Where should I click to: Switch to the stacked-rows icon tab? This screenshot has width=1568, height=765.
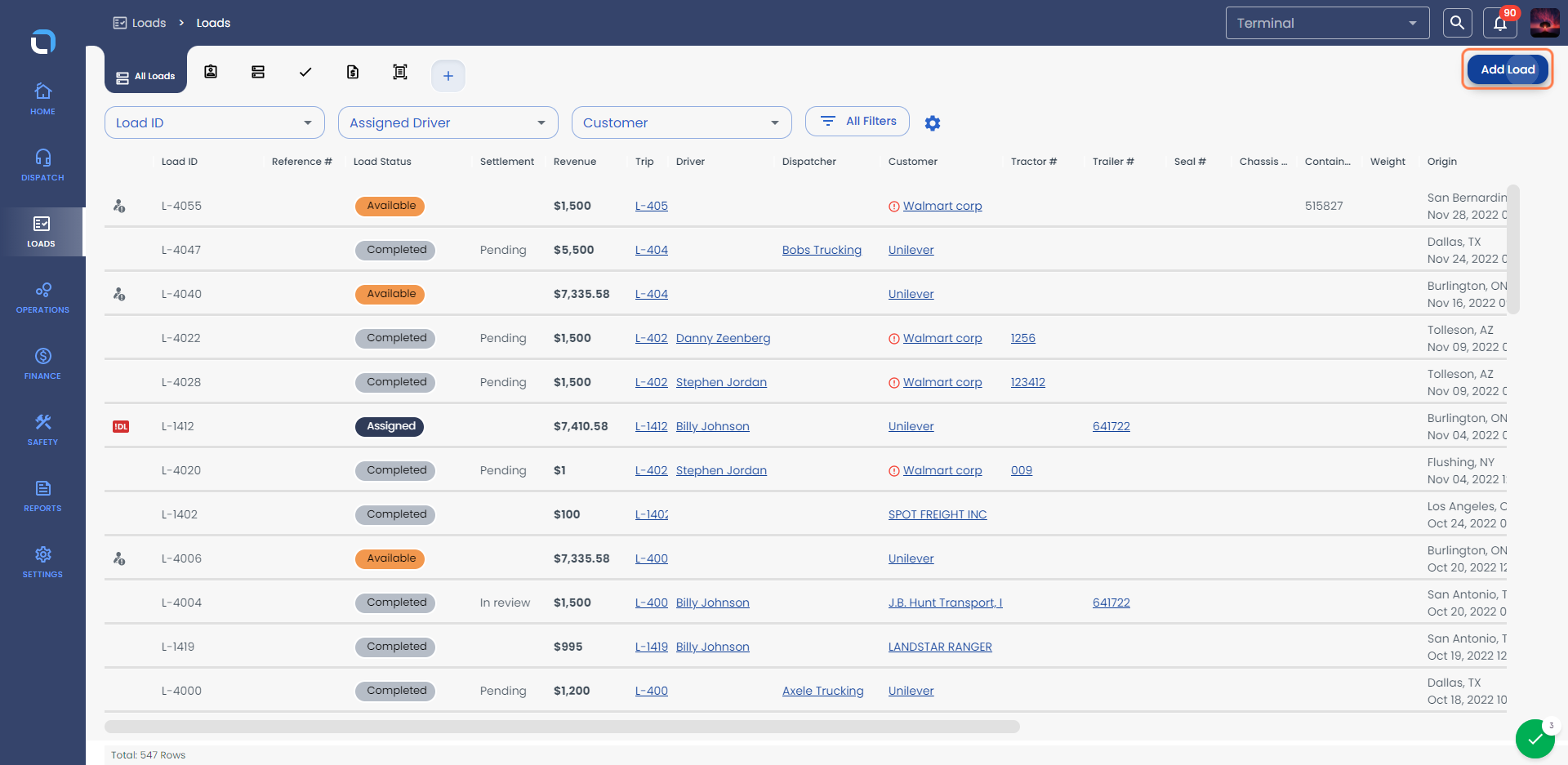258,72
